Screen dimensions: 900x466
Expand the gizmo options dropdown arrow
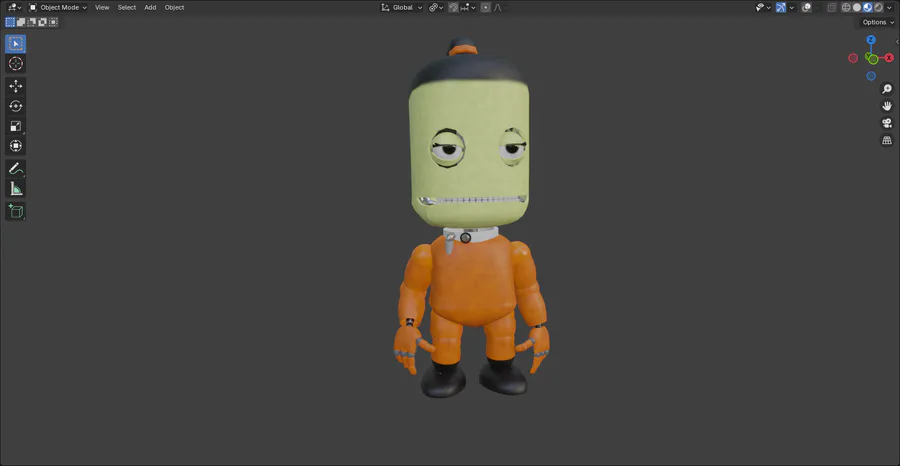click(792, 7)
